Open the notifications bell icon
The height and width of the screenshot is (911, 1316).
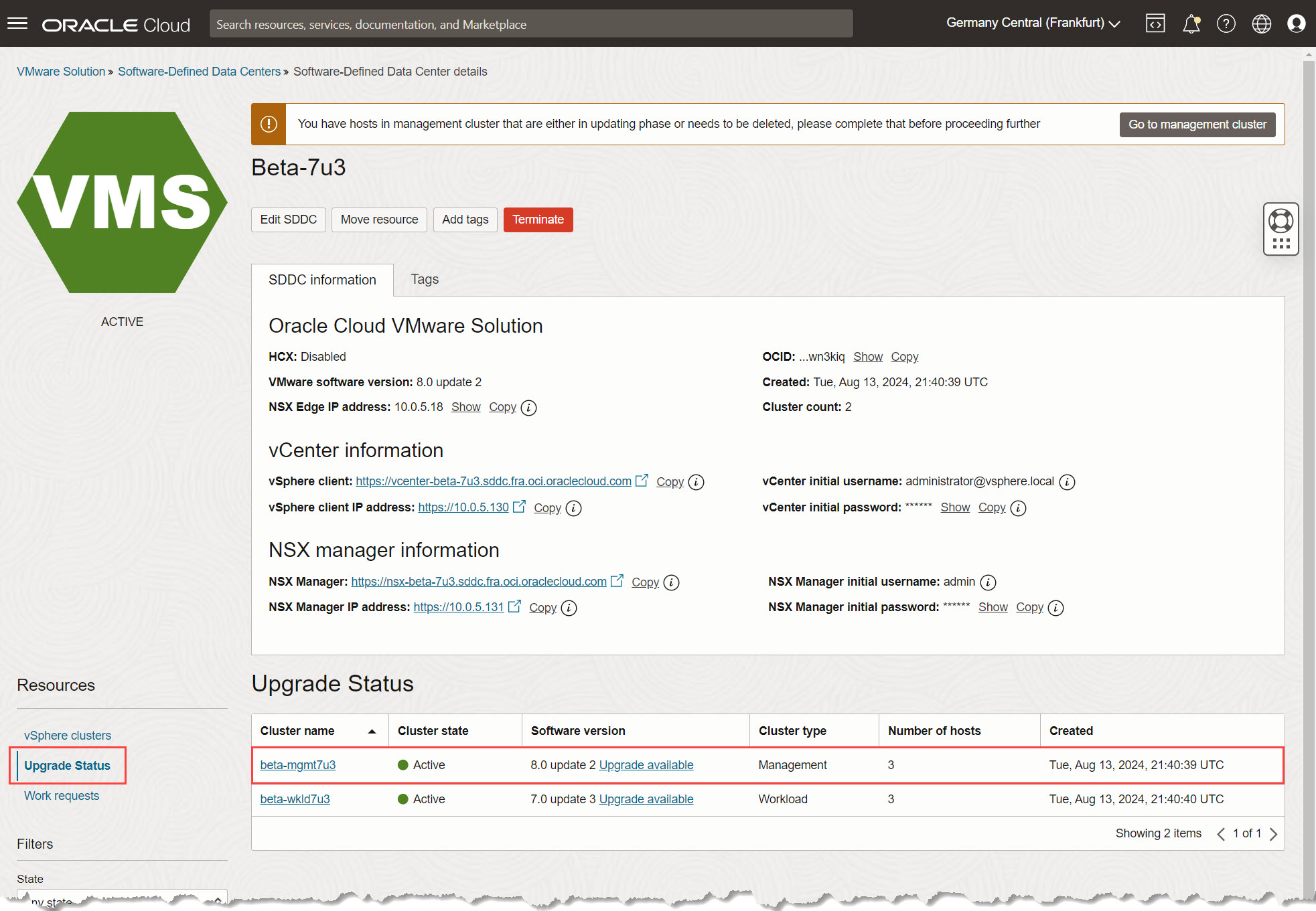1191,24
